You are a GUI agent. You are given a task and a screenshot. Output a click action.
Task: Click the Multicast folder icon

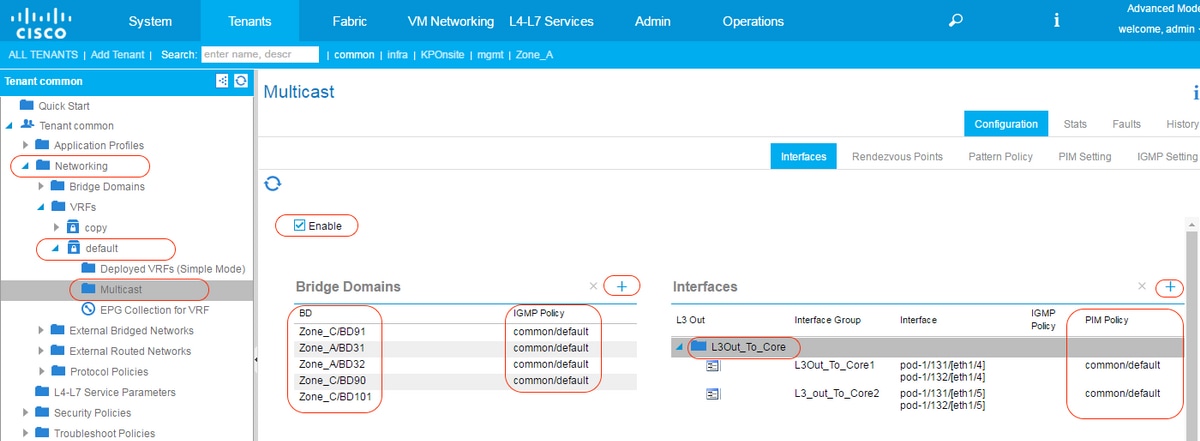pos(89,289)
